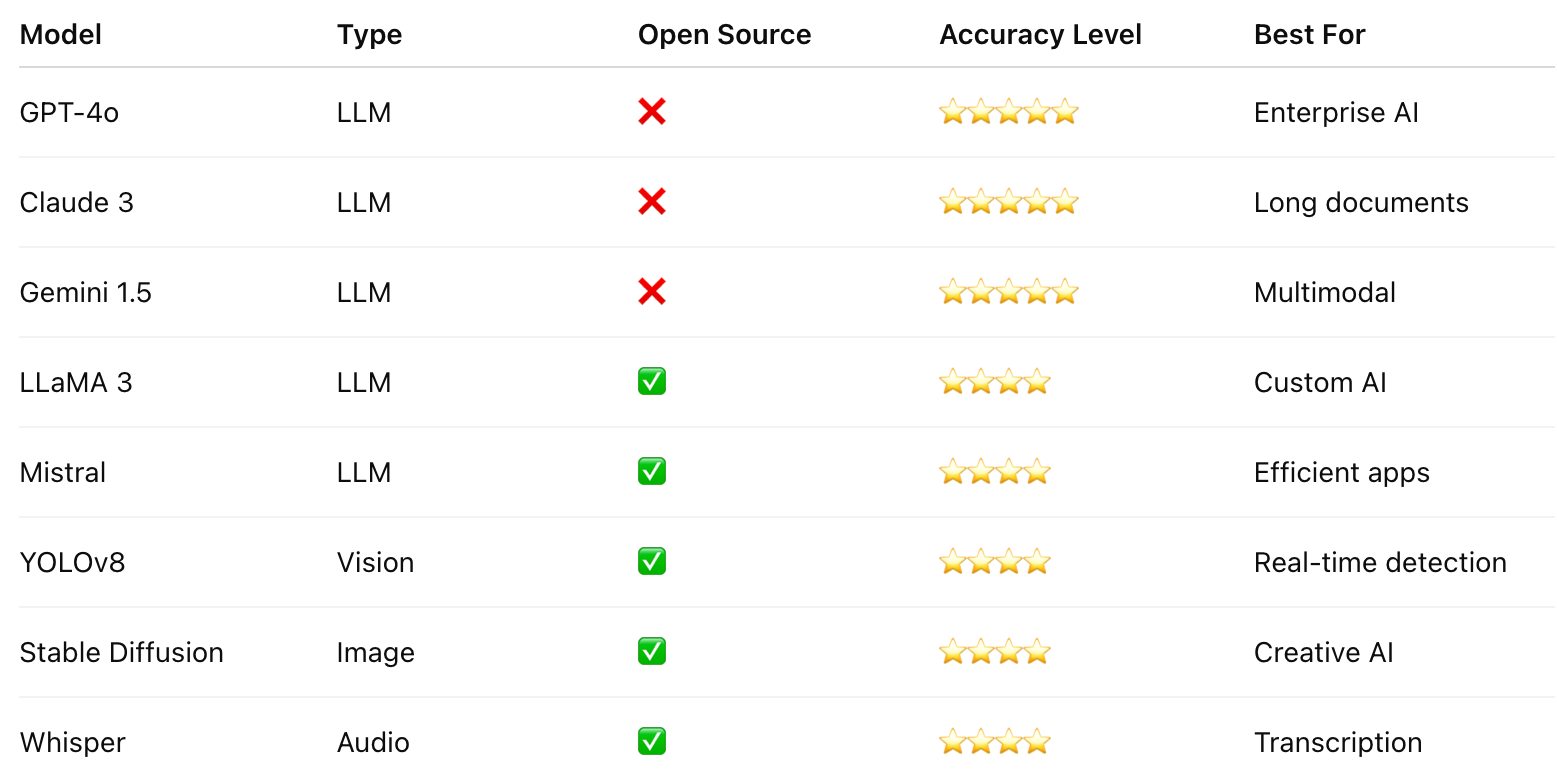Click the five-star rating for GPT-4o
Image resolution: width=1557 pixels, height=773 pixels.
coord(1009,112)
